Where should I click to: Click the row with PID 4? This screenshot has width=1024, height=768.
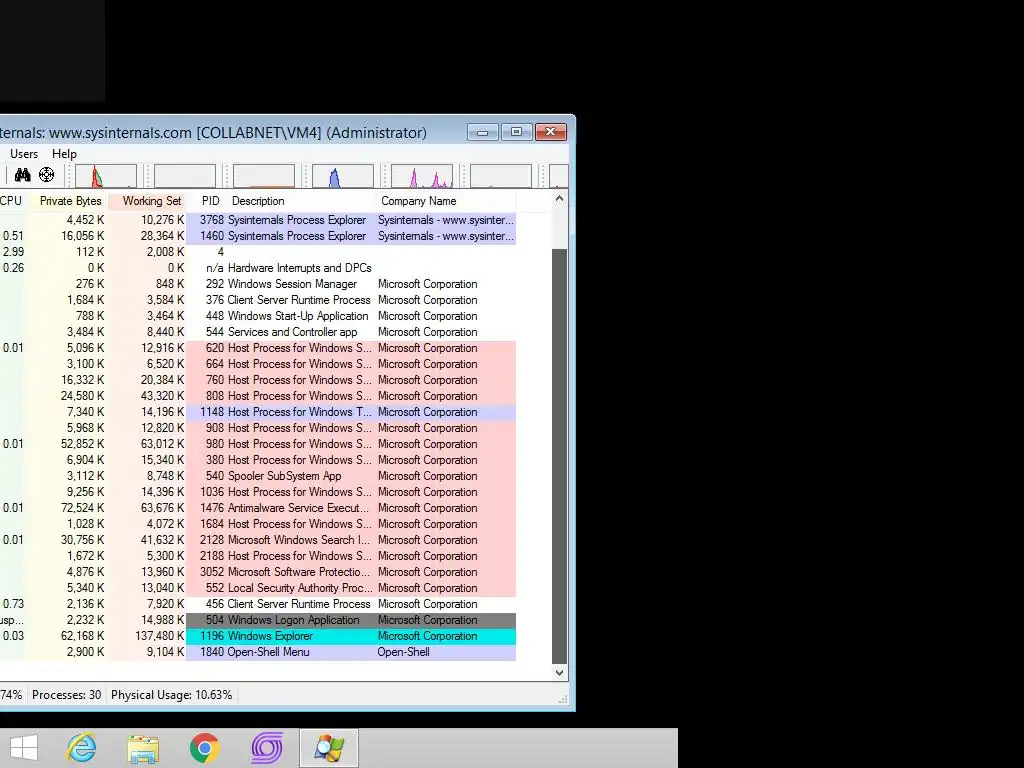pos(258,252)
